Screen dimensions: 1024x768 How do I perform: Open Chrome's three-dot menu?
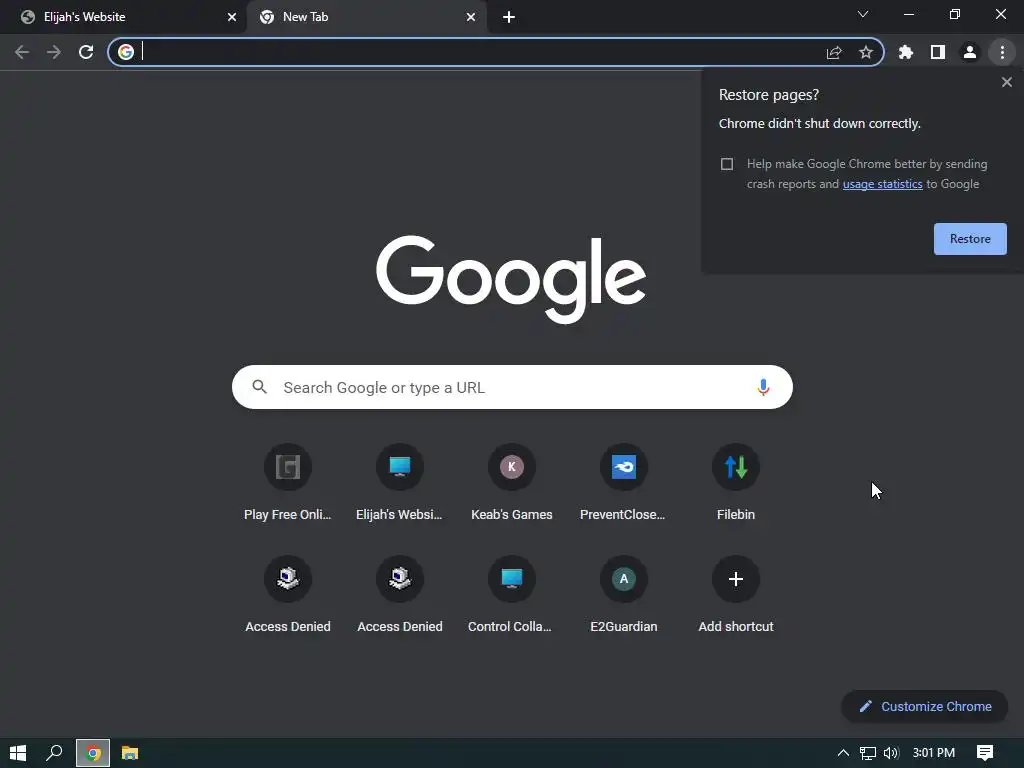pos(1002,52)
